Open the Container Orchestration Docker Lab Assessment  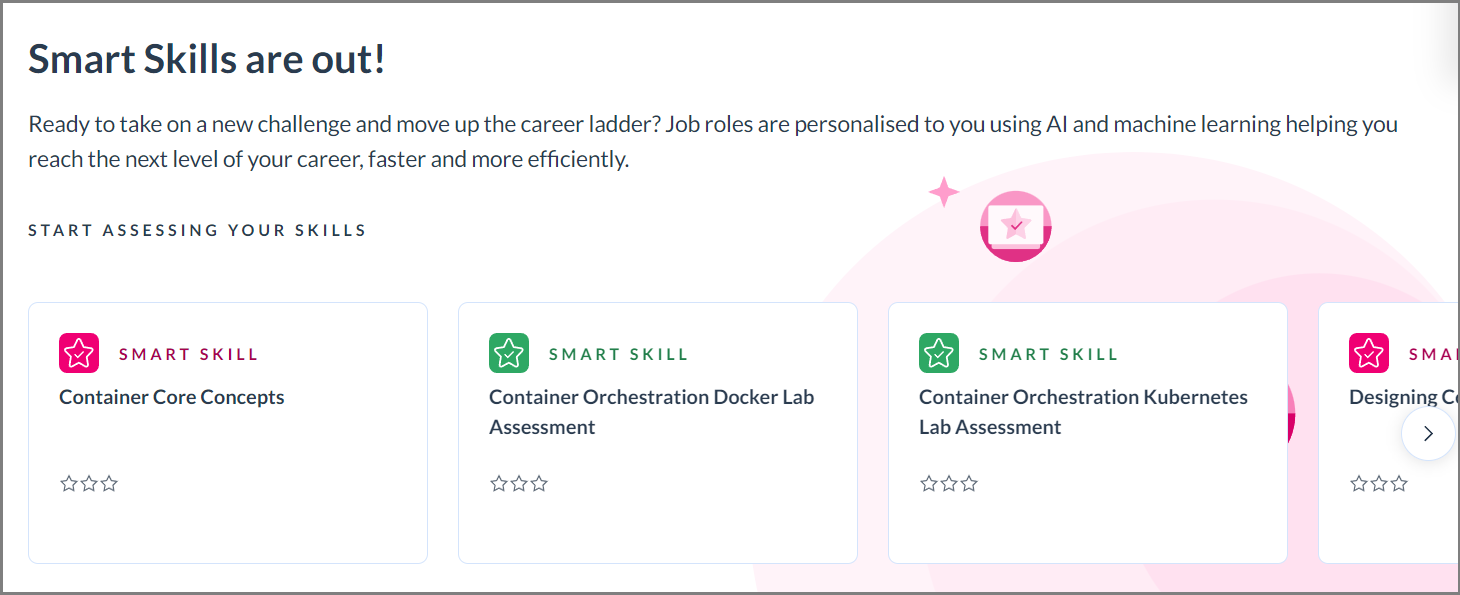point(651,411)
